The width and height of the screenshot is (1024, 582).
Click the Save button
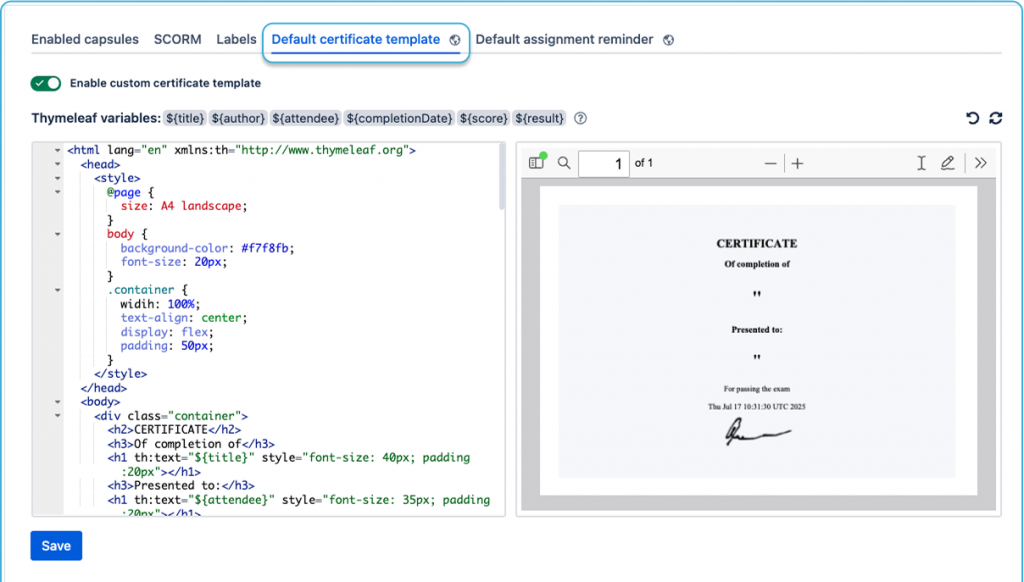[x=56, y=546]
